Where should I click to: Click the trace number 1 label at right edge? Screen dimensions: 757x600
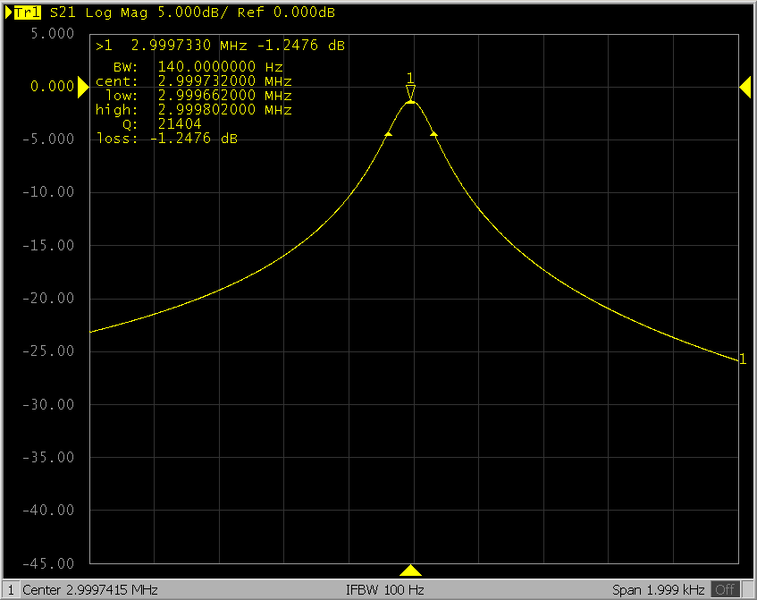point(741,359)
